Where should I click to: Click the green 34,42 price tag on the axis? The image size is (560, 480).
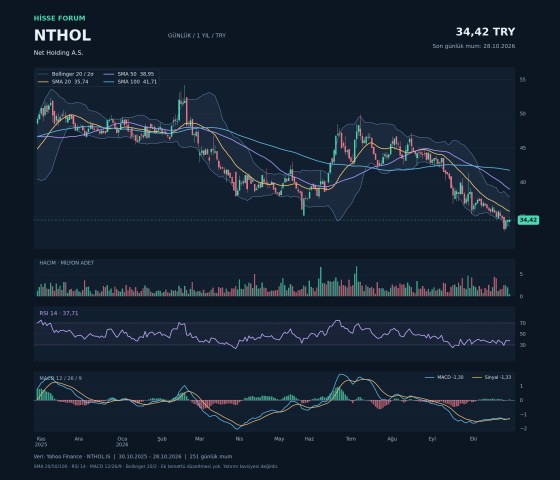point(528,220)
